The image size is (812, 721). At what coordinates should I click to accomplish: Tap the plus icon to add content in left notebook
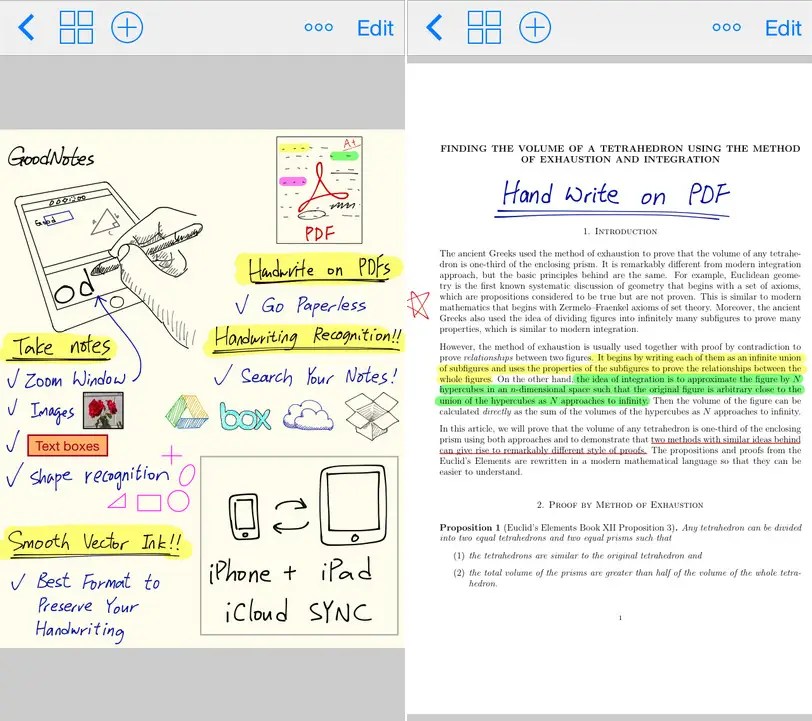tap(127, 28)
